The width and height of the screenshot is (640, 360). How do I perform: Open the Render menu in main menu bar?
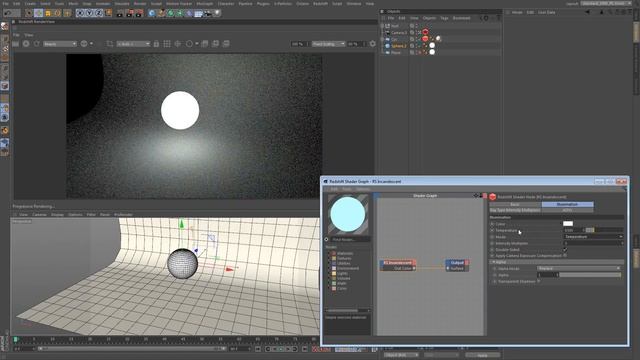coord(140,3)
